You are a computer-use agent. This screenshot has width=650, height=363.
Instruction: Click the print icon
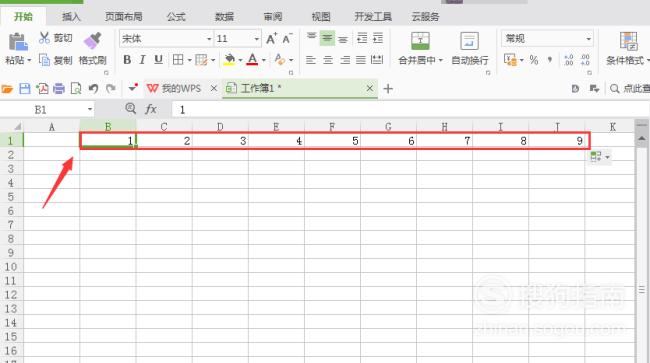coord(59,89)
